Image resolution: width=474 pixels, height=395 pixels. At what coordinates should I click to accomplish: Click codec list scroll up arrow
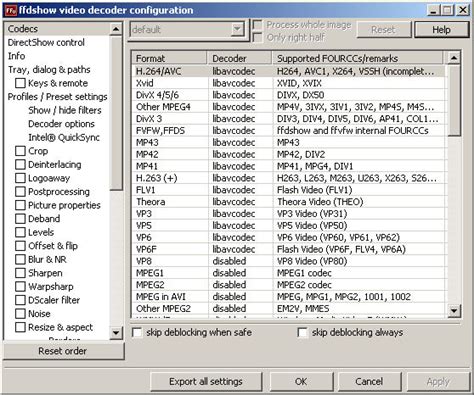454,58
